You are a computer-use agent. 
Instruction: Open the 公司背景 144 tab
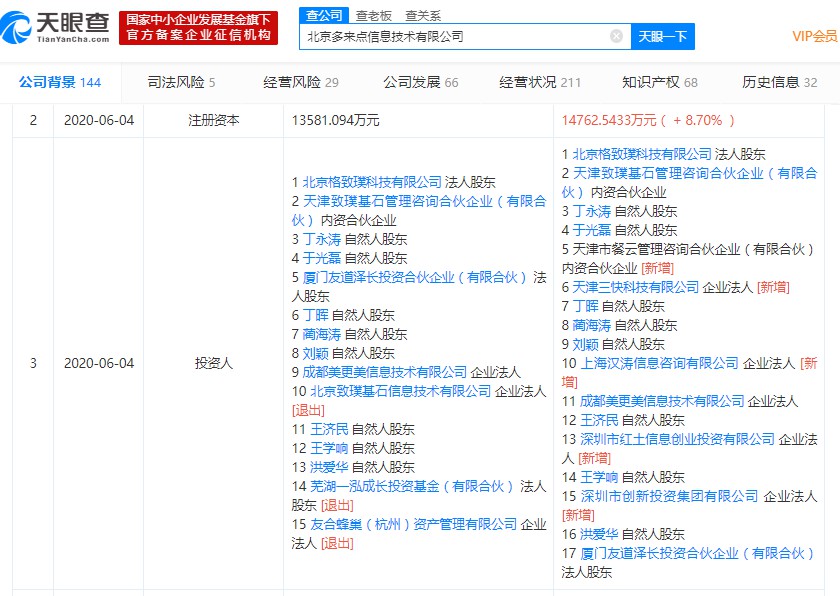tap(60, 82)
